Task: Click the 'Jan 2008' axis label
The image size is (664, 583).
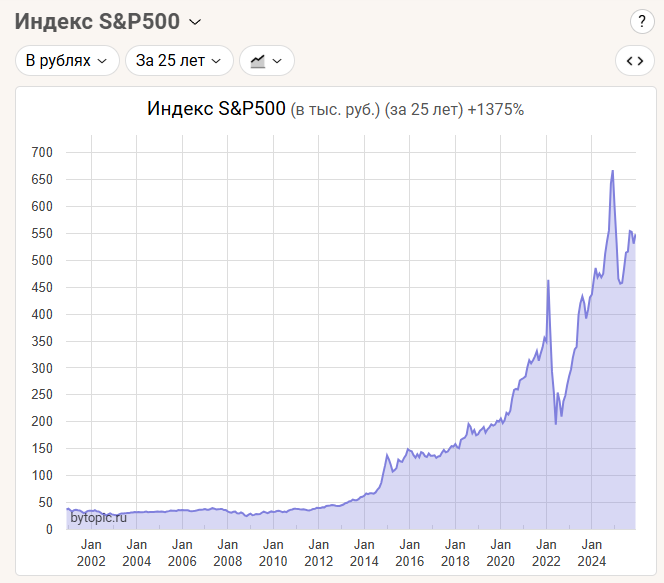Action: [227, 553]
